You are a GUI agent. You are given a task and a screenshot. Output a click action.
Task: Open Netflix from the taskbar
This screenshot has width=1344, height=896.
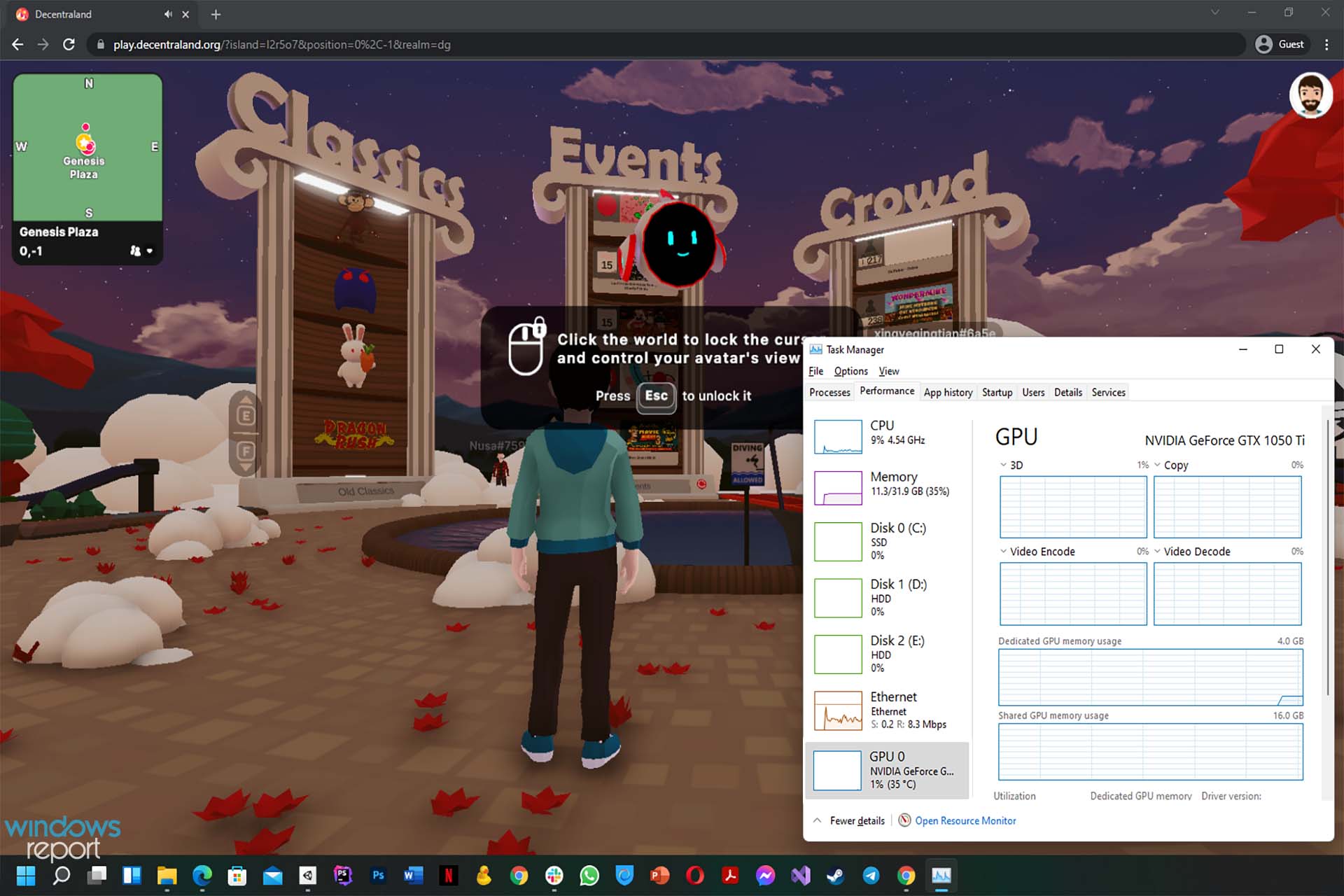coord(448,875)
